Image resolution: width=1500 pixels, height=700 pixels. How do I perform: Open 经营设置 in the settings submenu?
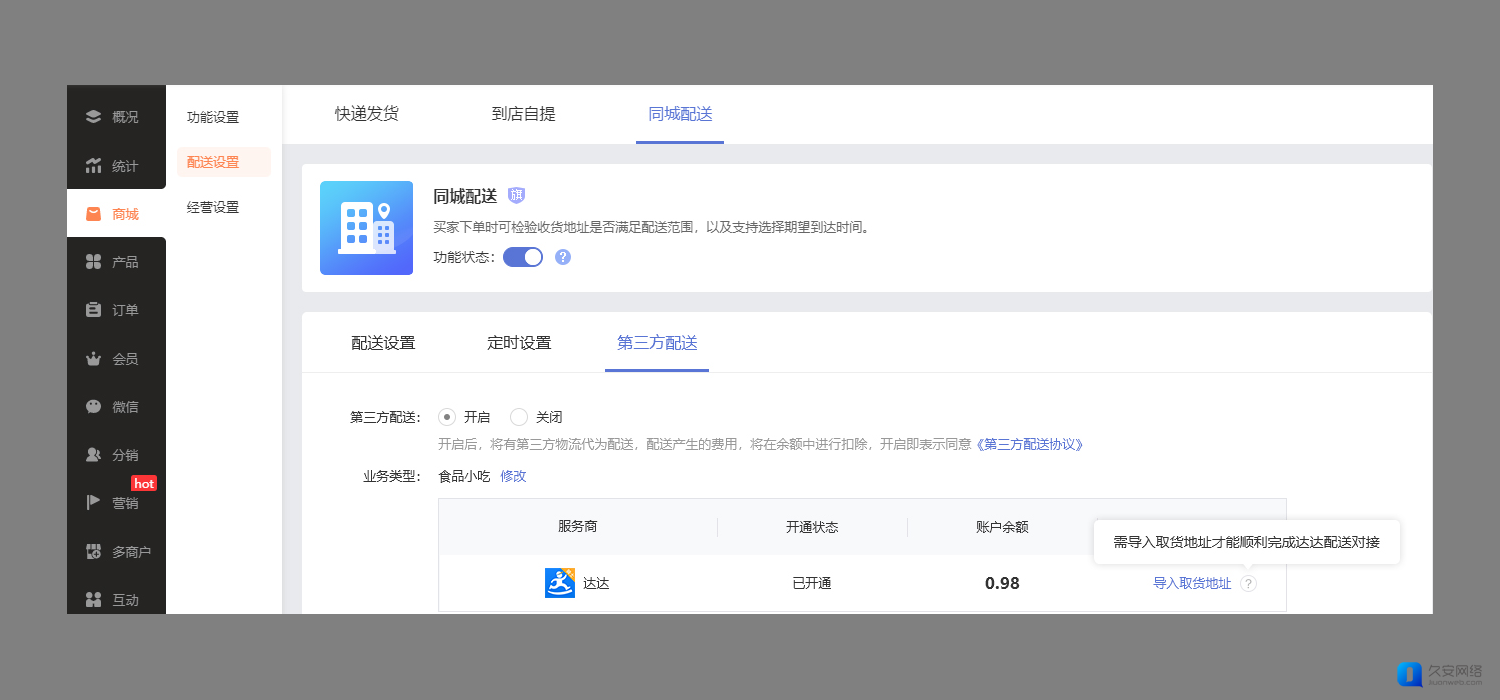pyautogui.click(x=213, y=208)
